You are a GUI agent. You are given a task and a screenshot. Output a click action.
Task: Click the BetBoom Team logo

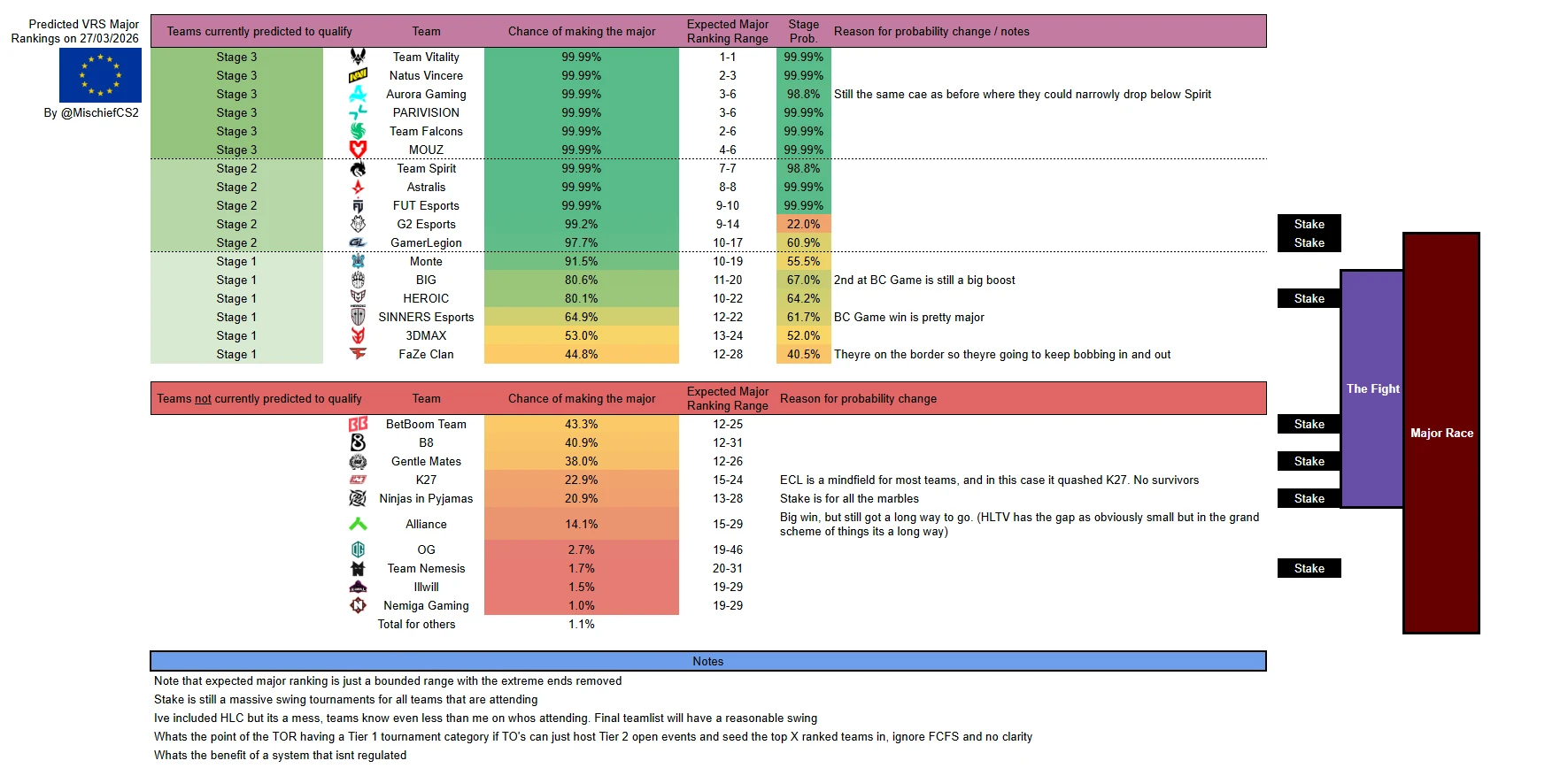(x=358, y=424)
